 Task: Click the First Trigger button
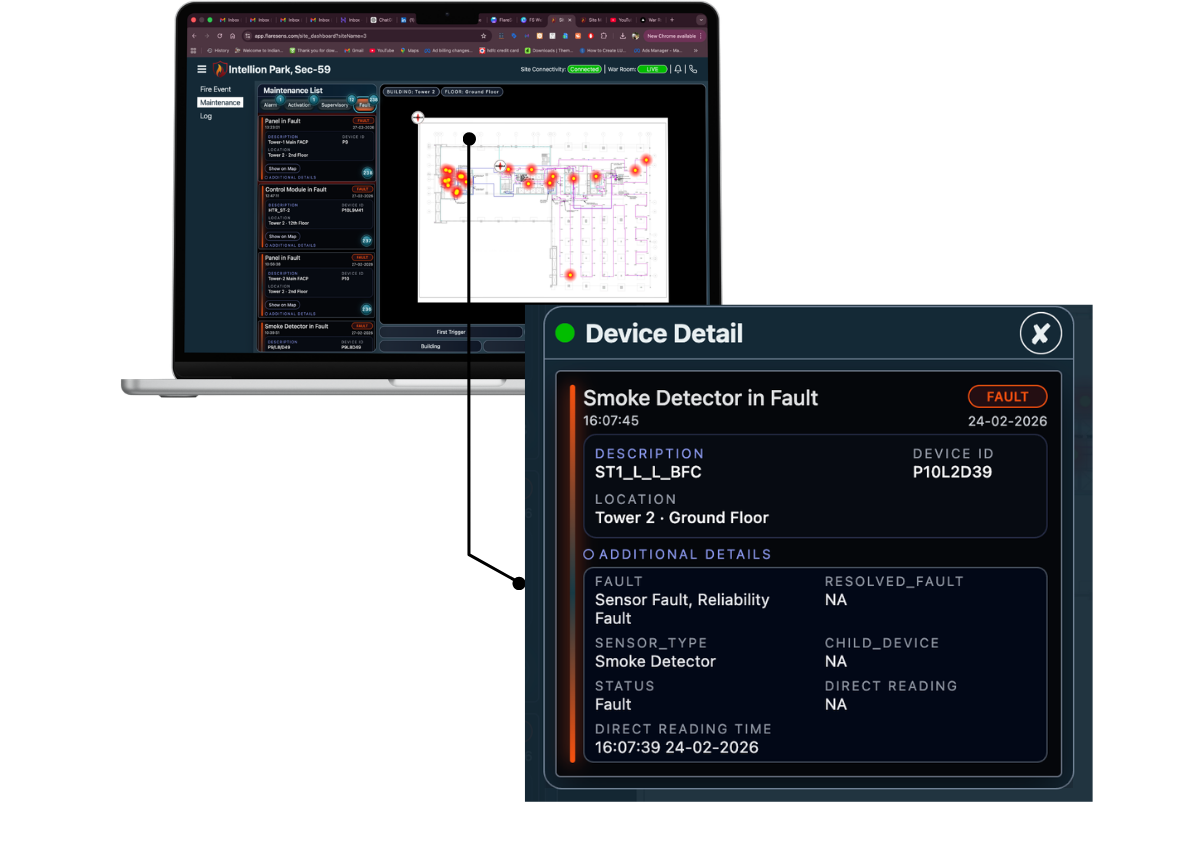(451, 332)
